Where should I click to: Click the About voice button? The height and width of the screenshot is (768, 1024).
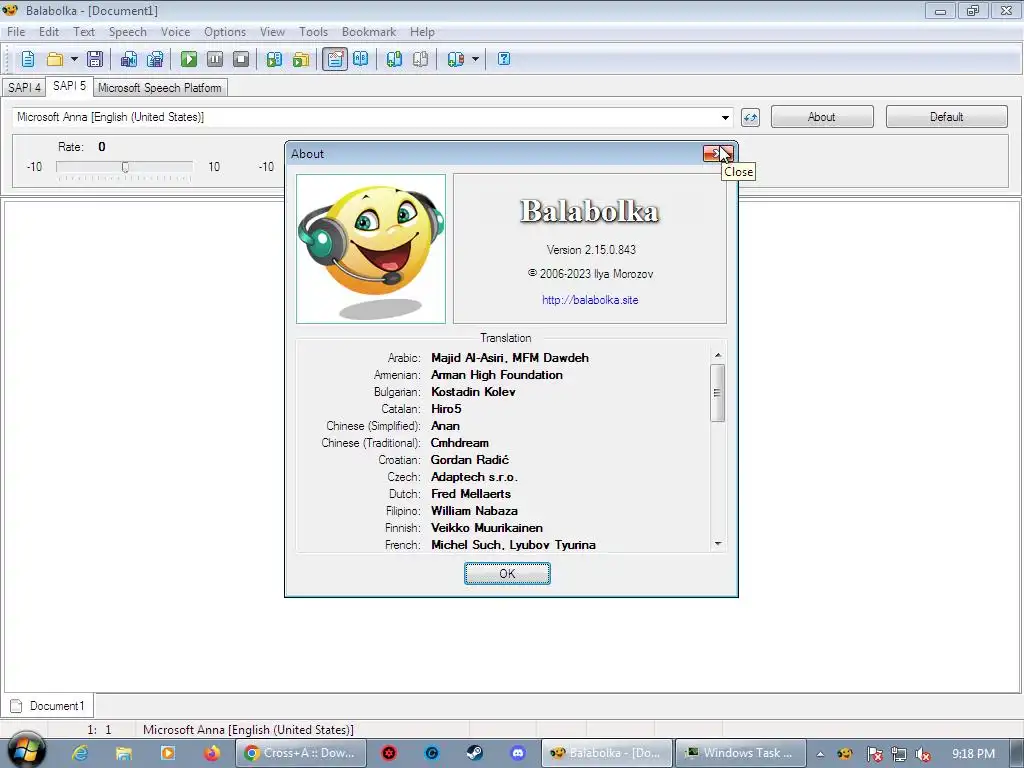click(x=822, y=117)
